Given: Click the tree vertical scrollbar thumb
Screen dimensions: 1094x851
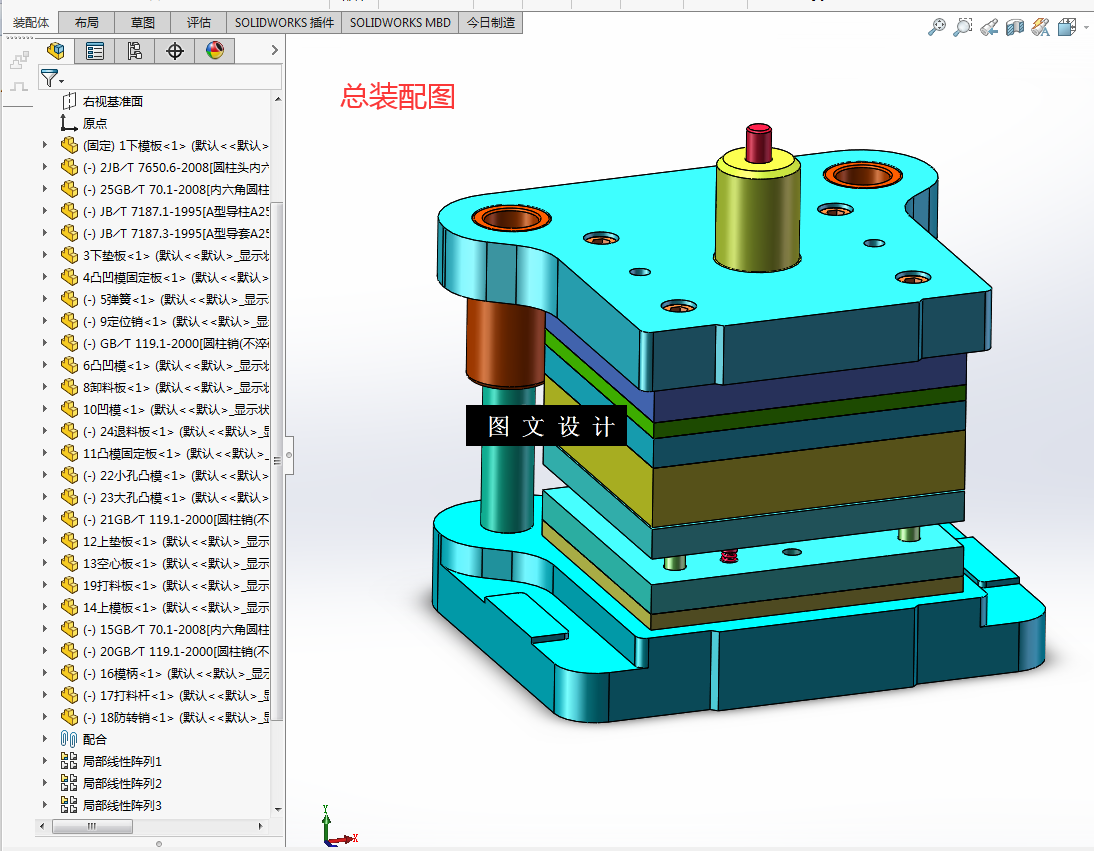Looking at the screenshot, I should pyautogui.click(x=277, y=462).
